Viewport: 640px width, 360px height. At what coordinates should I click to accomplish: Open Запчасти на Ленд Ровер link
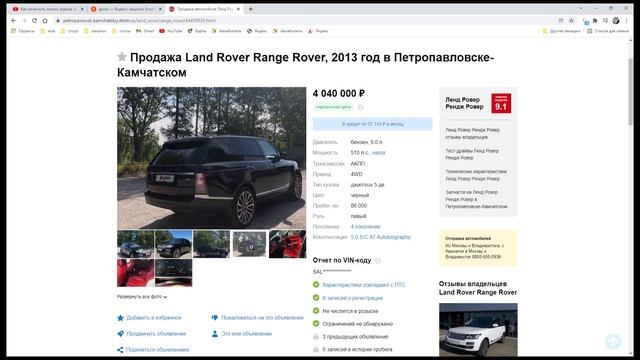pyautogui.click(x=476, y=199)
